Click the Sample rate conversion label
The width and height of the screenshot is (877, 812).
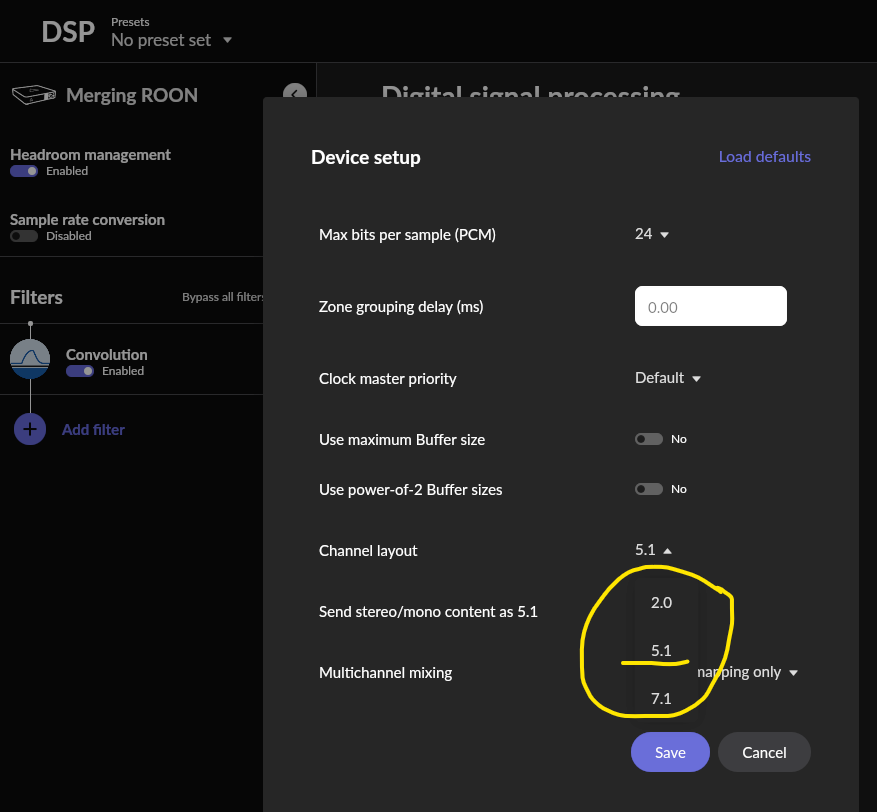(x=87, y=220)
